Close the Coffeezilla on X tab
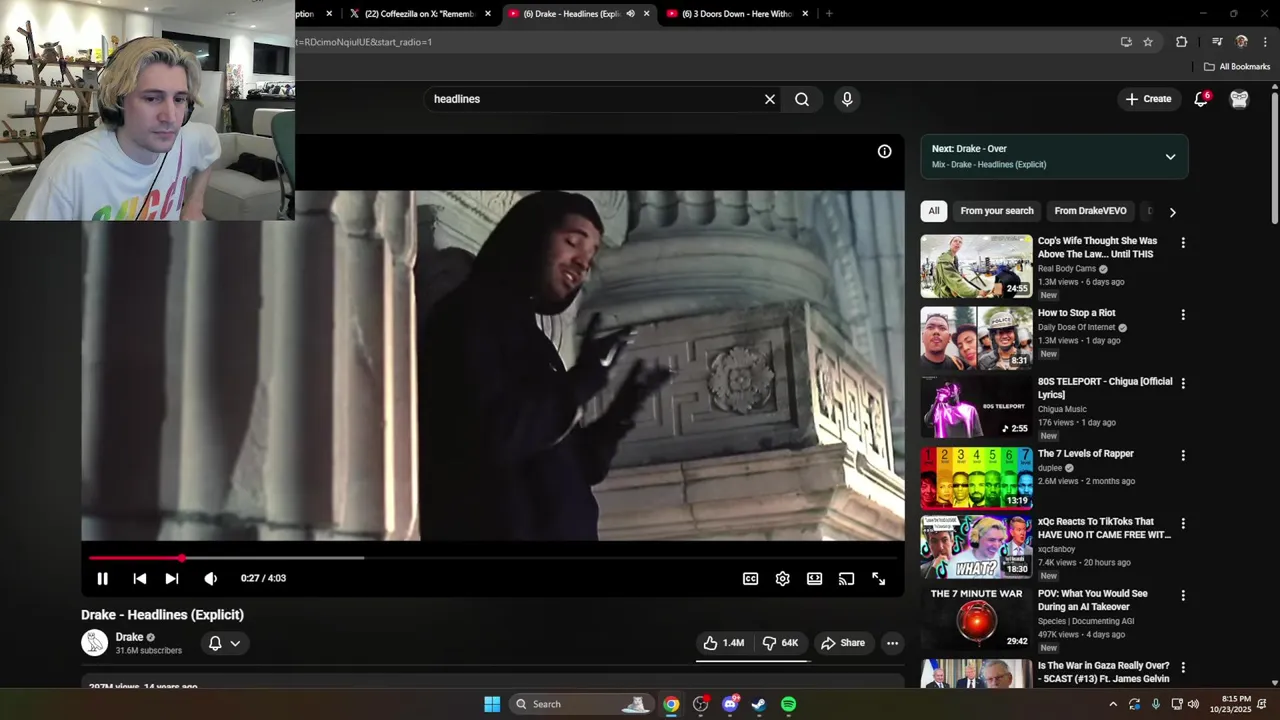This screenshot has width=1280, height=720. coord(488,14)
